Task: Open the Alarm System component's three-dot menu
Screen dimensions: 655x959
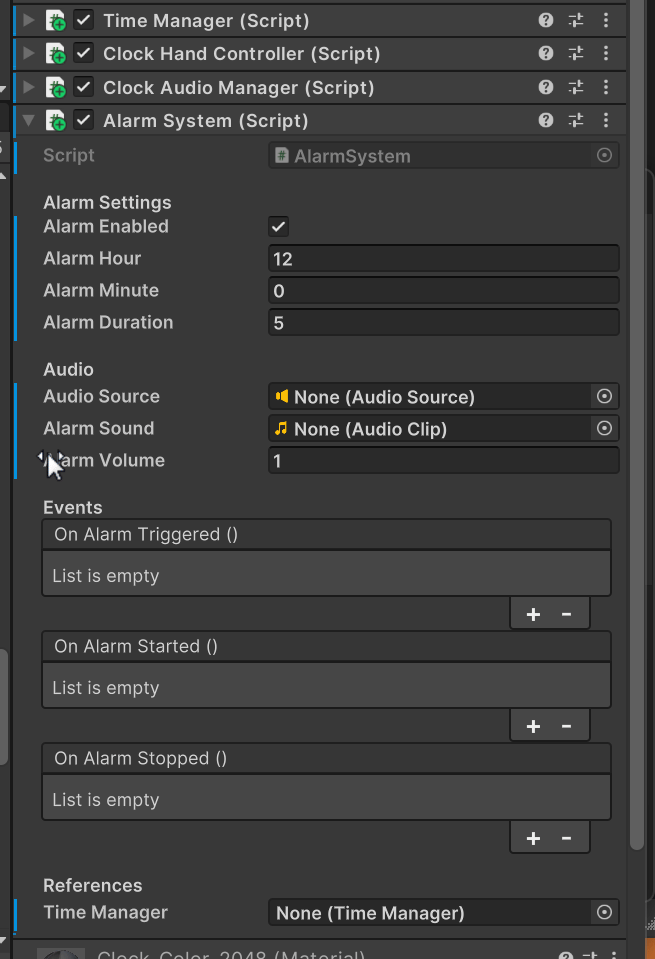Action: [605, 120]
